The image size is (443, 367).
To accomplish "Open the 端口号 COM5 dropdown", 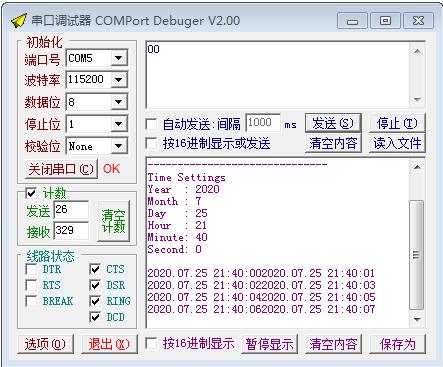I will 118,58.
